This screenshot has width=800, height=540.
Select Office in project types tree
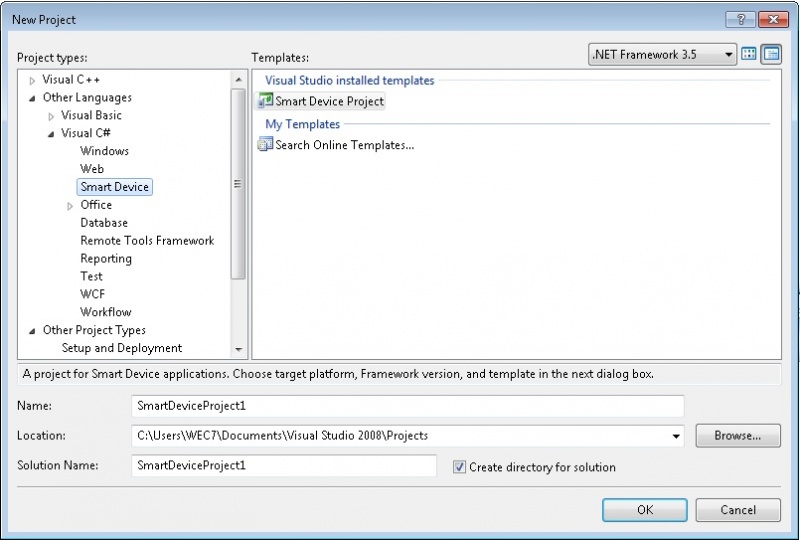(x=96, y=205)
